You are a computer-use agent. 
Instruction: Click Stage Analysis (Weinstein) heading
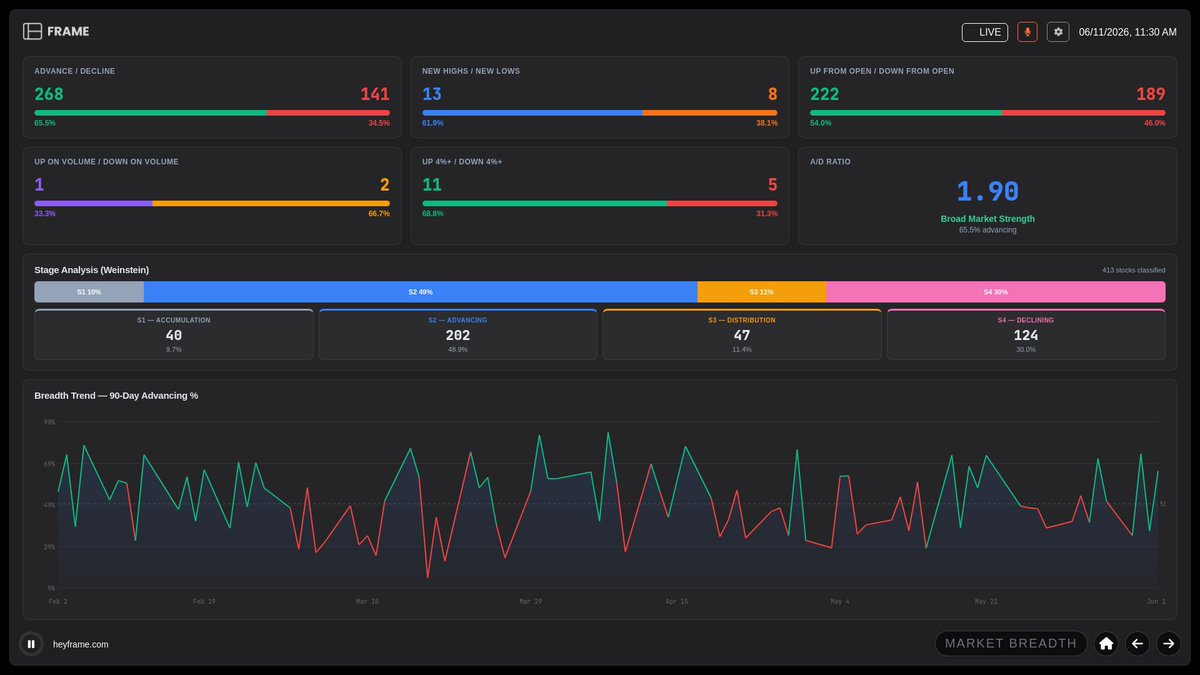point(92,270)
